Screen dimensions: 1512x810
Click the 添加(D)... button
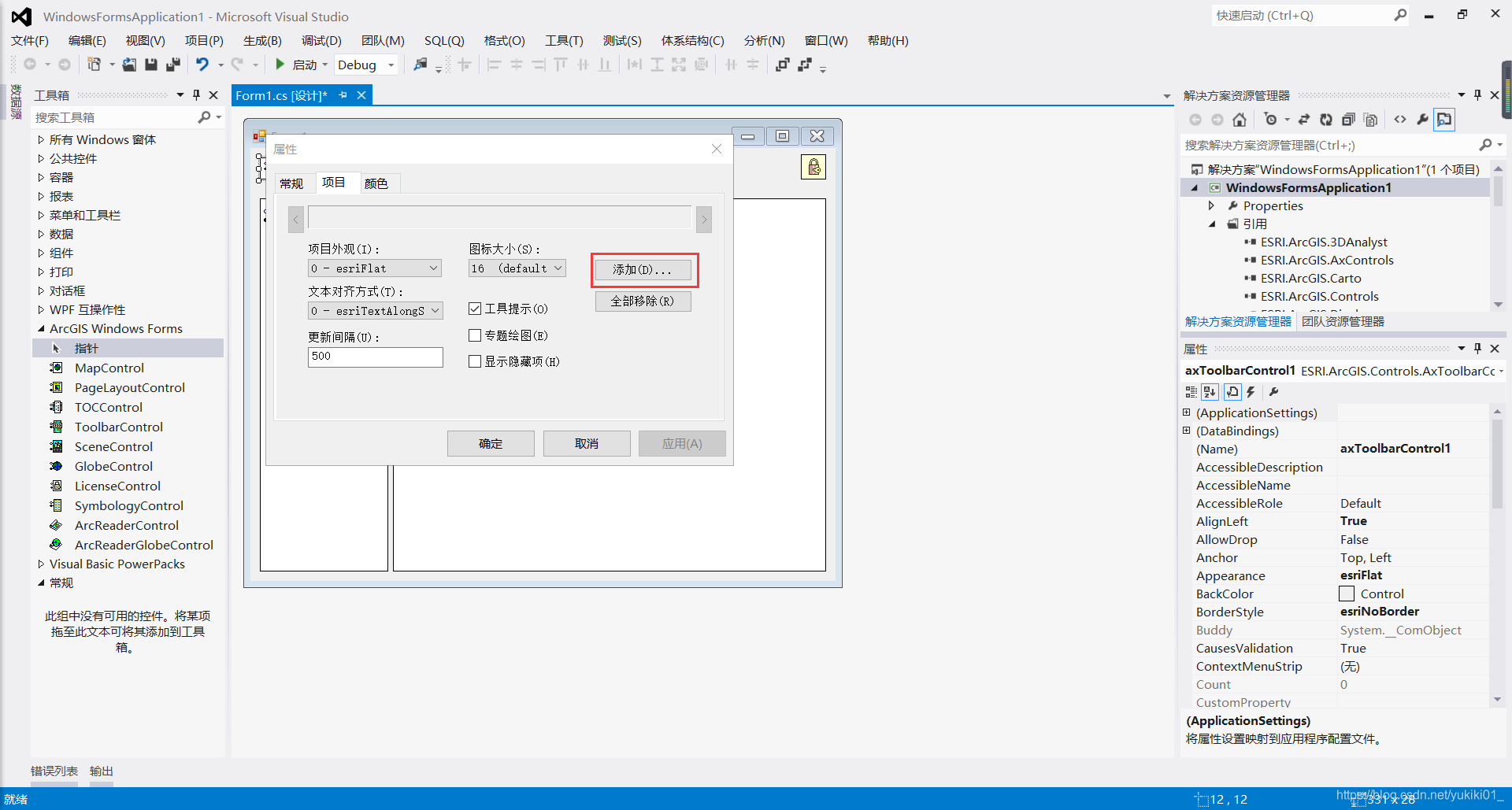(x=643, y=269)
